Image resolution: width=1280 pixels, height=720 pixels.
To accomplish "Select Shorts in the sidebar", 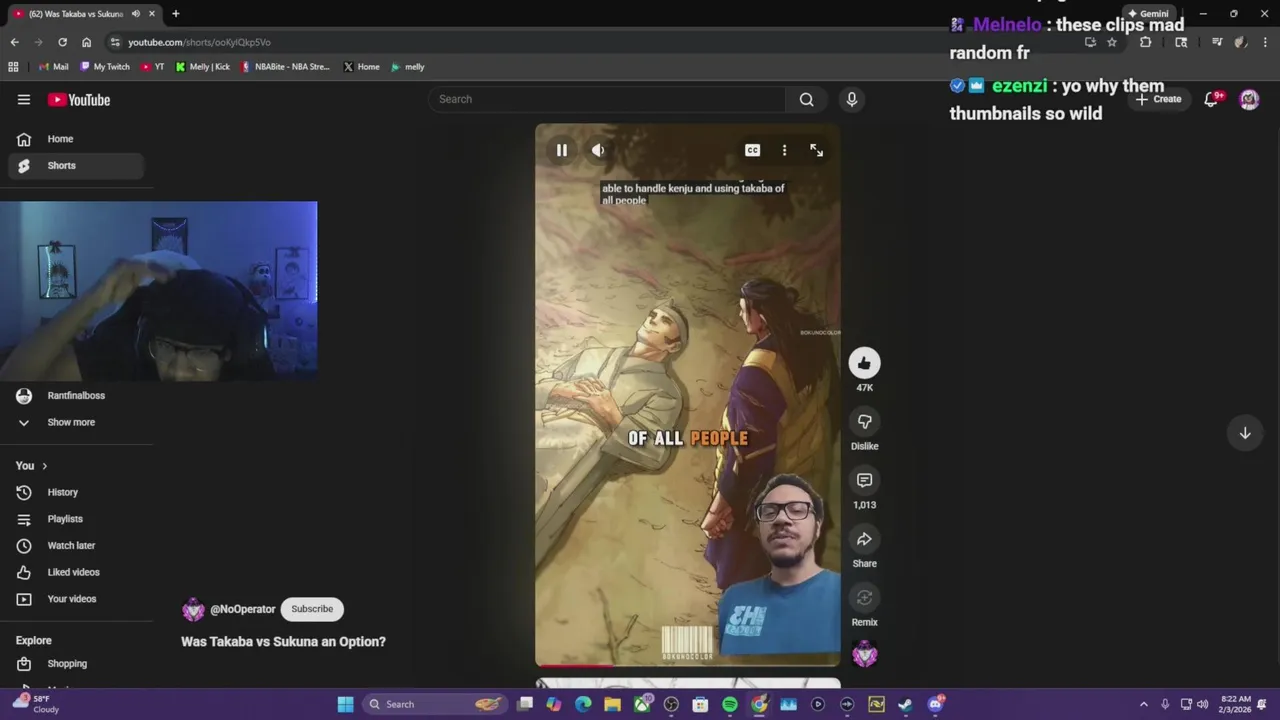I will [75, 165].
